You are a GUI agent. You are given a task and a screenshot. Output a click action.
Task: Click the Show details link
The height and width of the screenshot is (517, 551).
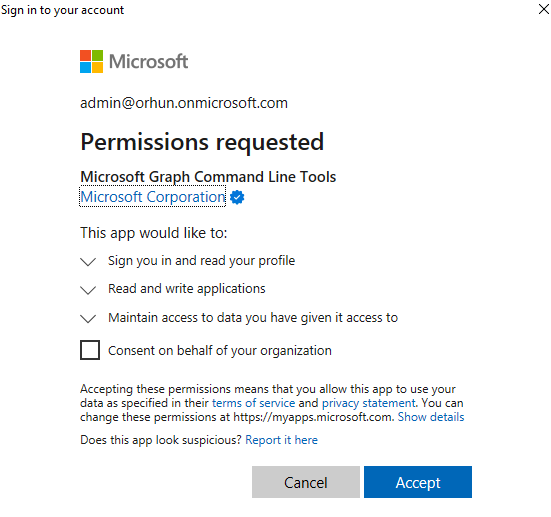point(431,417)
